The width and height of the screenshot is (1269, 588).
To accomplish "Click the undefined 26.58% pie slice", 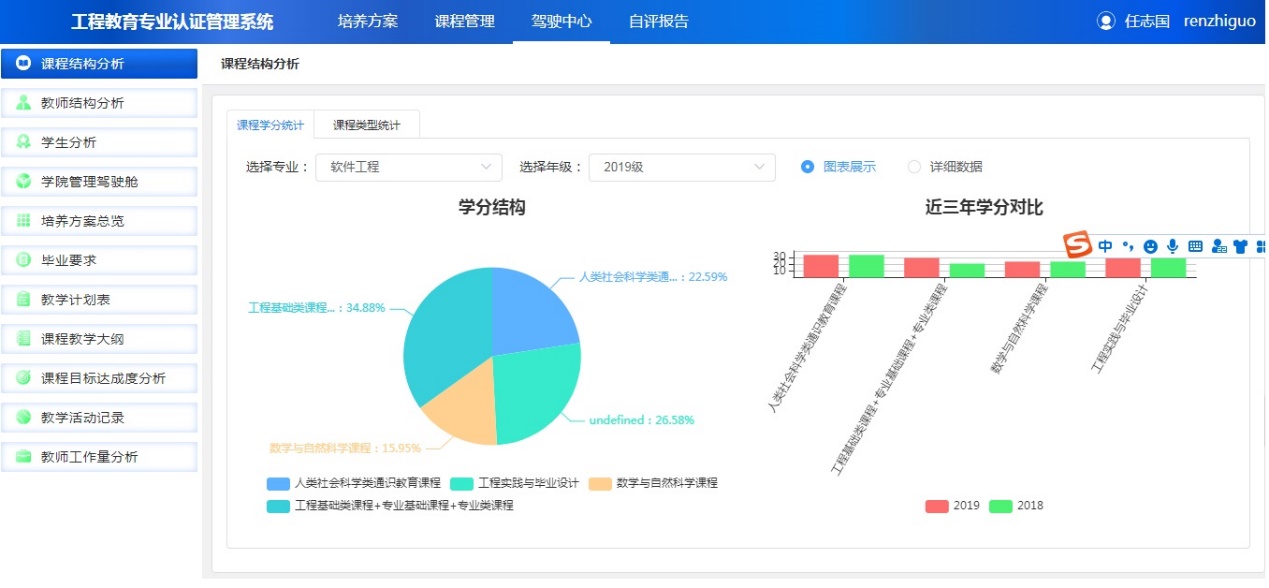I will tap(535, 395).
